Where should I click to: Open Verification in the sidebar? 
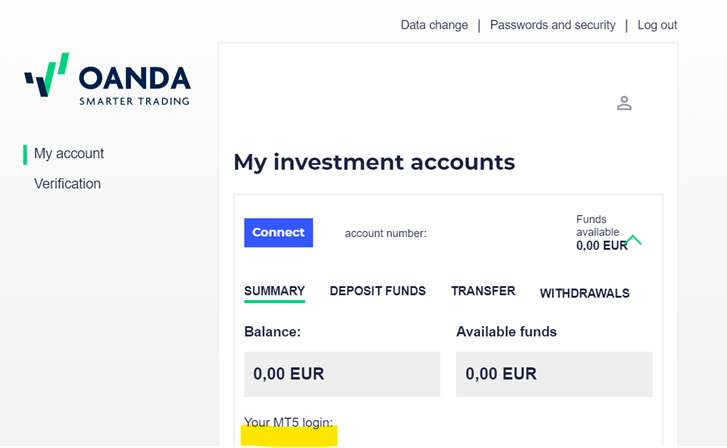pos(67,184)
